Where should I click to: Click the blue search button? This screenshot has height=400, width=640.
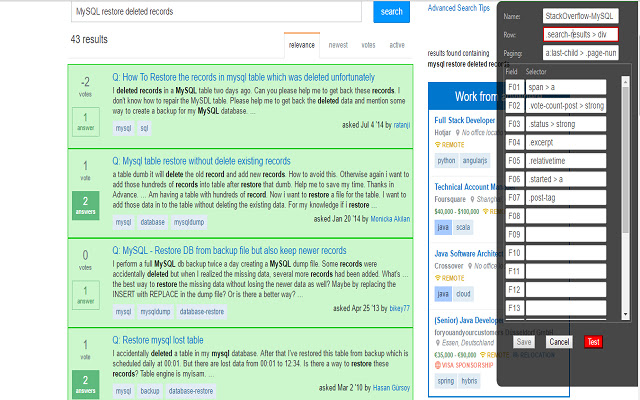392,12
